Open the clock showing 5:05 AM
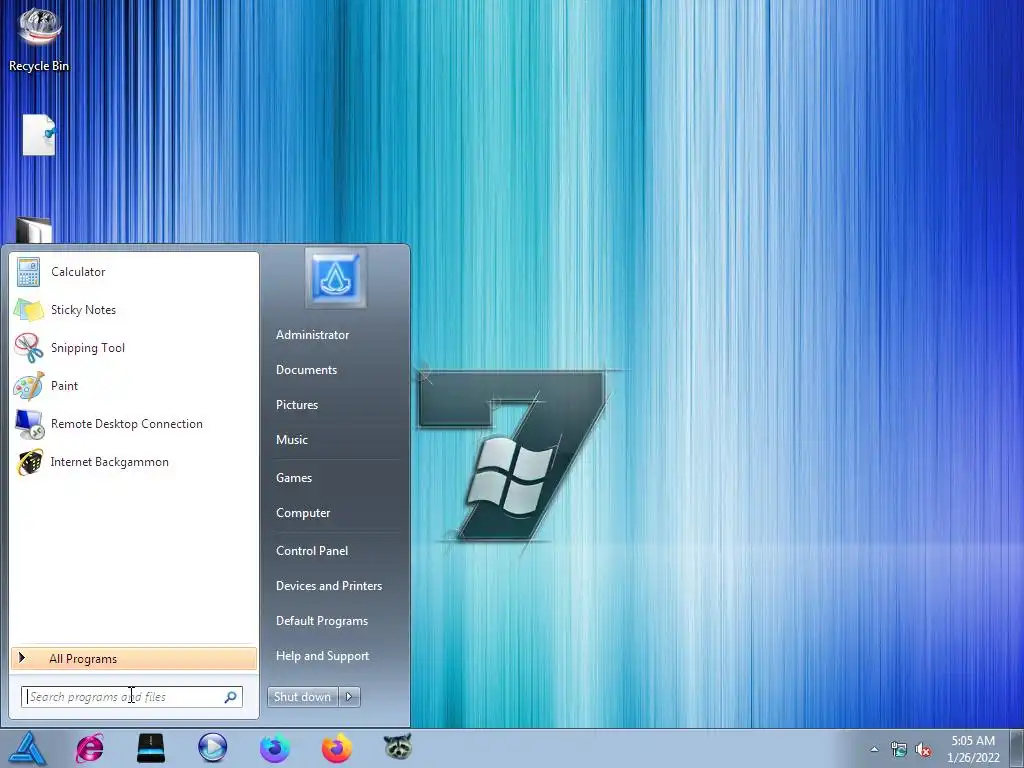The width and height of the screenshot is (1024, 768). [x=972, y=741]
